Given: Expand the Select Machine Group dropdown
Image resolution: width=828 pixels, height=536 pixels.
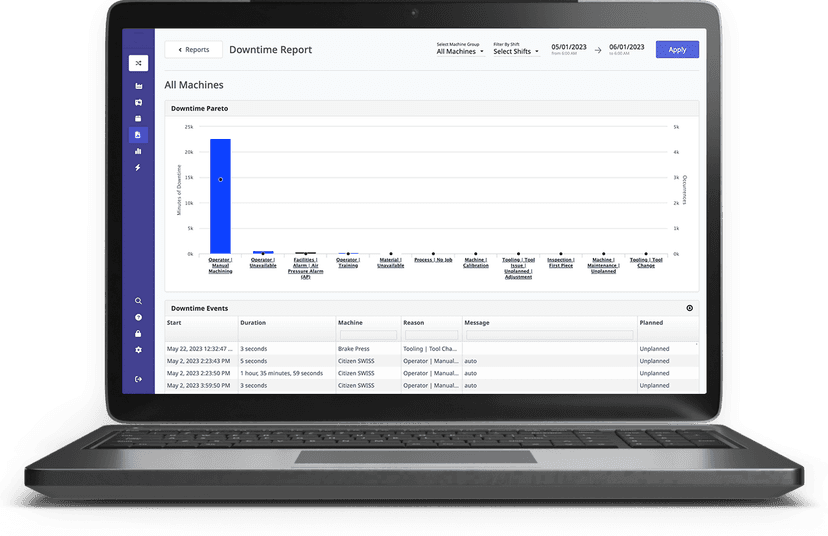Looking at the screenshot, I should tap(460, 51).
